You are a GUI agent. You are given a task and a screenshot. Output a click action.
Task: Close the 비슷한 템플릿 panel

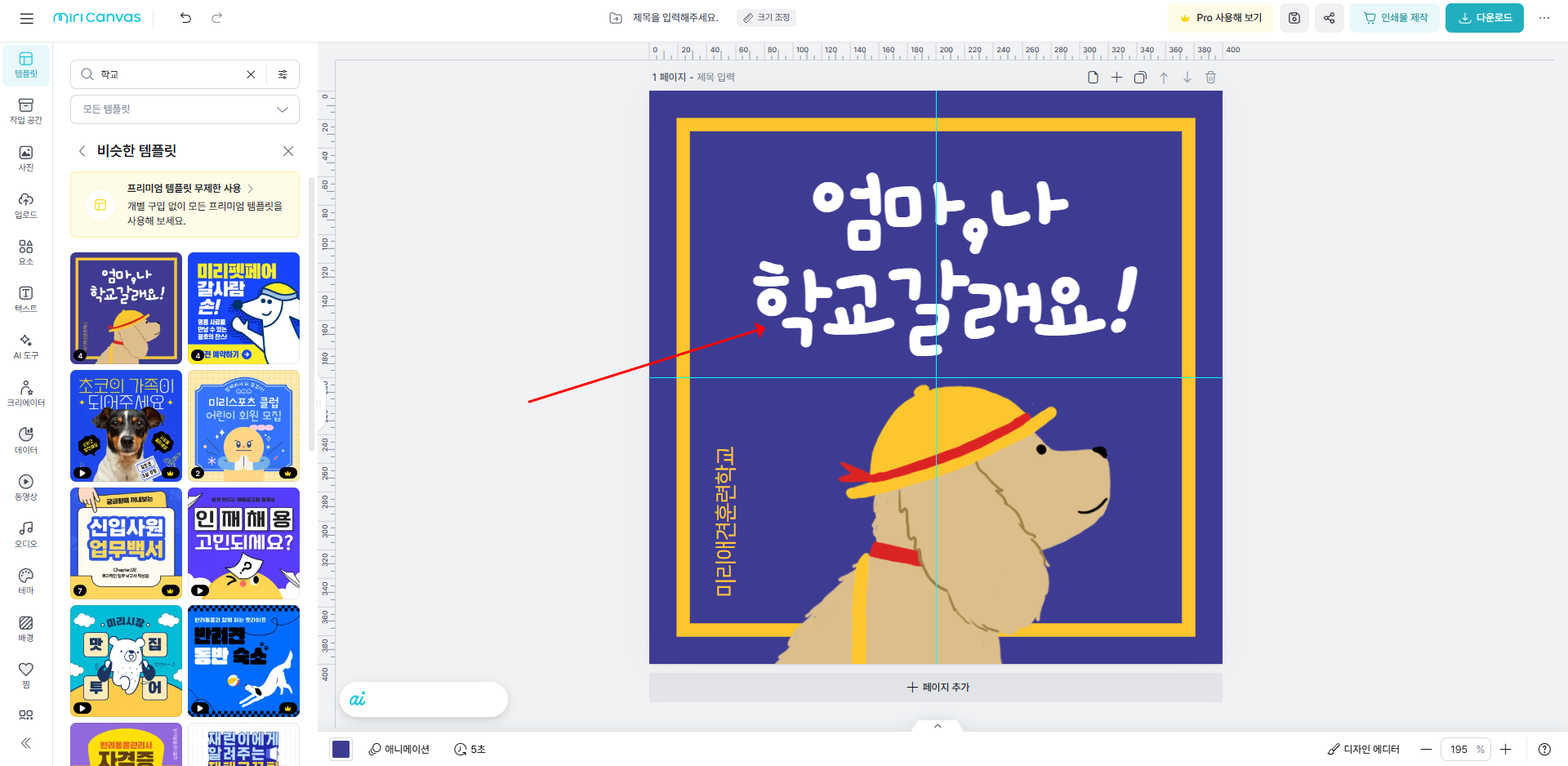pyautogui.click(x=288, y=151)
